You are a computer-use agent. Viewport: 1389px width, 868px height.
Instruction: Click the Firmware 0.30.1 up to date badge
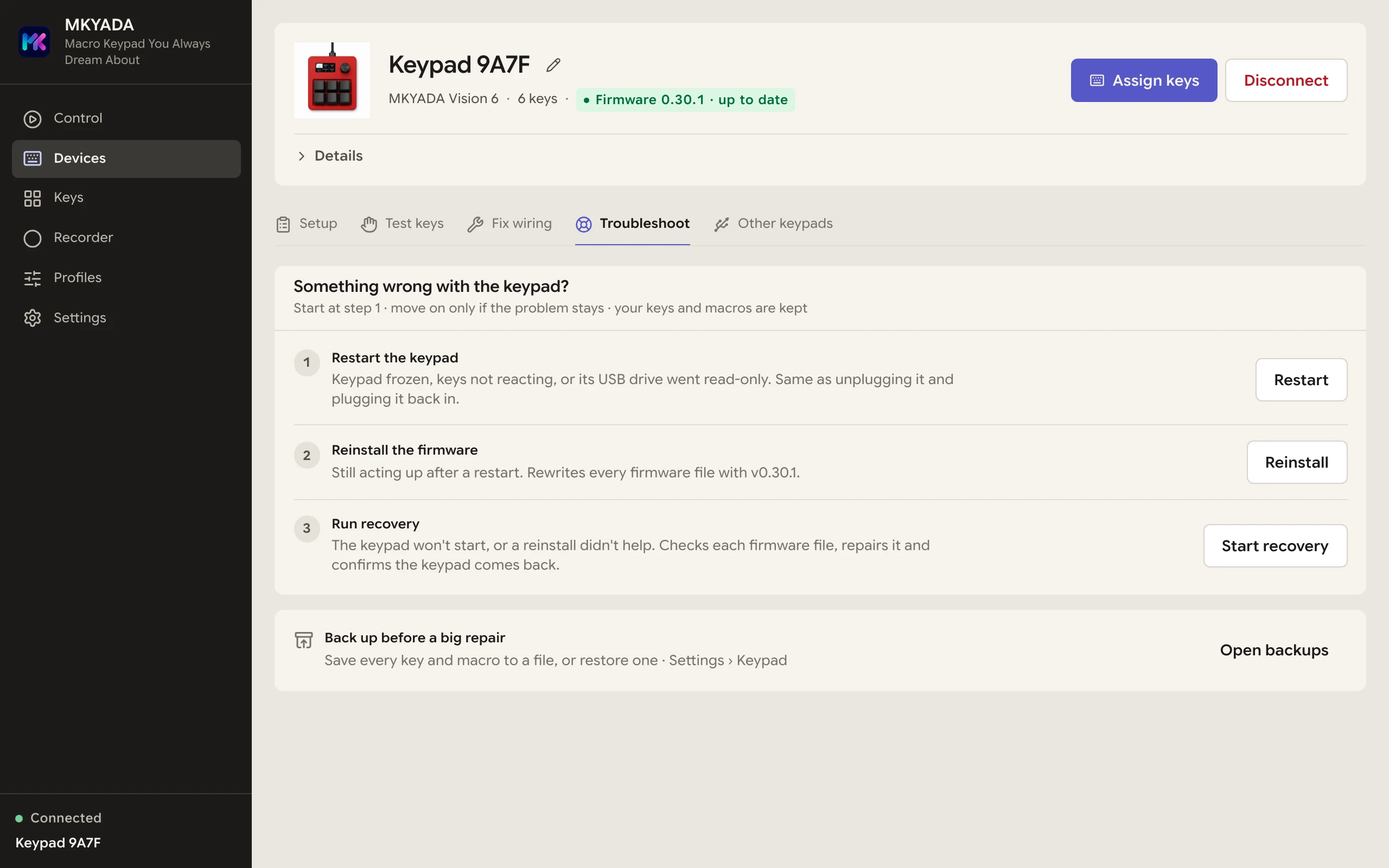coord(685,100)
